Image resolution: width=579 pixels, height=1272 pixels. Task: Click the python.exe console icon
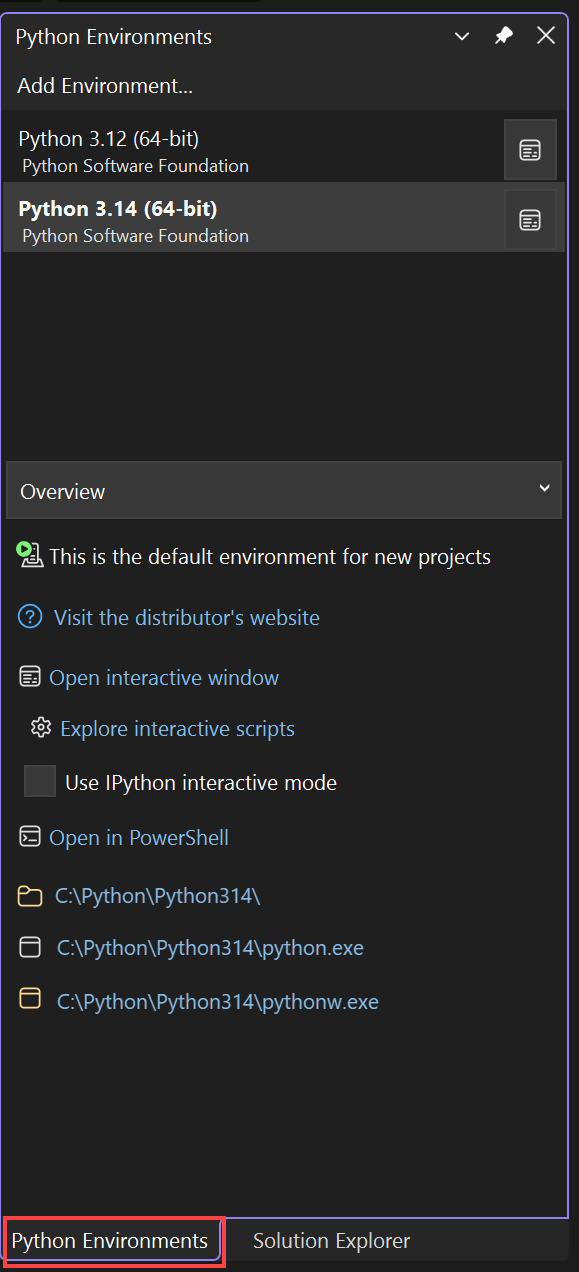29,947
